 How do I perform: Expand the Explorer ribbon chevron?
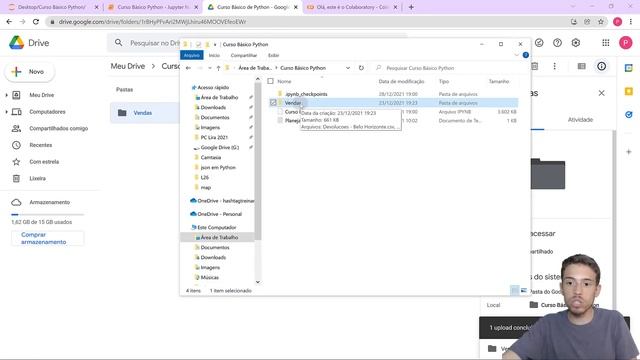[516, 55]
